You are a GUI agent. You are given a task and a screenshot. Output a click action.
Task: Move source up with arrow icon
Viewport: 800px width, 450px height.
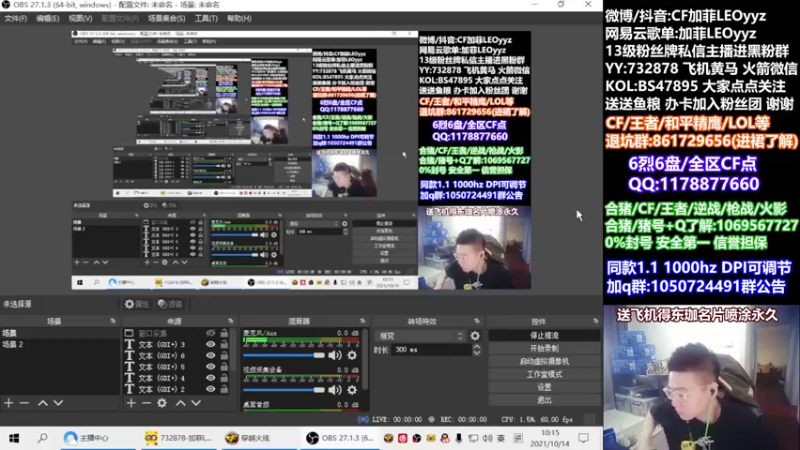pyautogui.click(x=181, y=403)
